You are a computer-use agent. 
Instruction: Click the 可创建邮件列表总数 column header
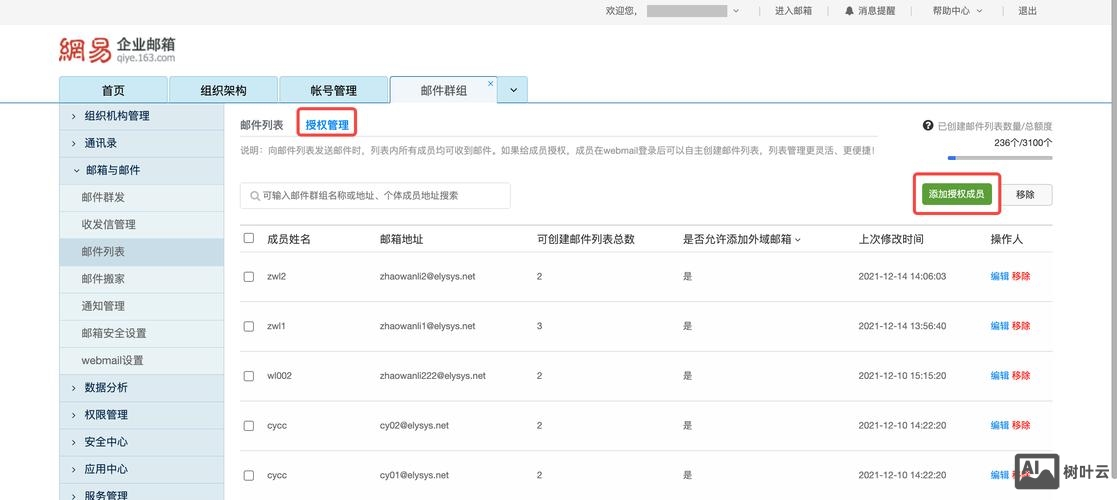click(586, 239)
